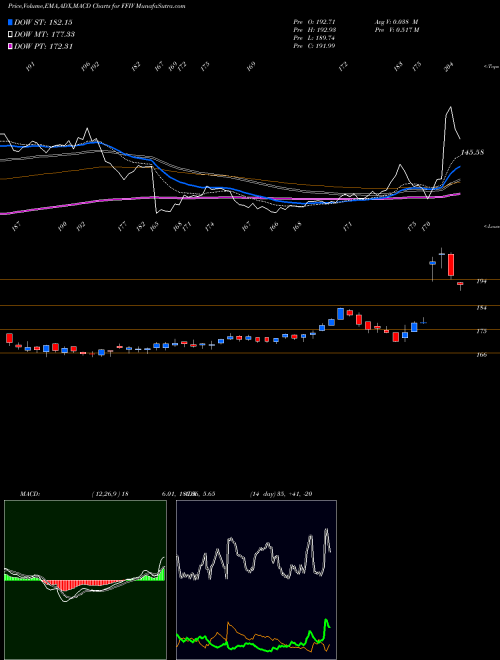This screenshot has width=500, height=660.
Task: Click the Pre C: 191.99 value
Action: click(x=314, y=45)
